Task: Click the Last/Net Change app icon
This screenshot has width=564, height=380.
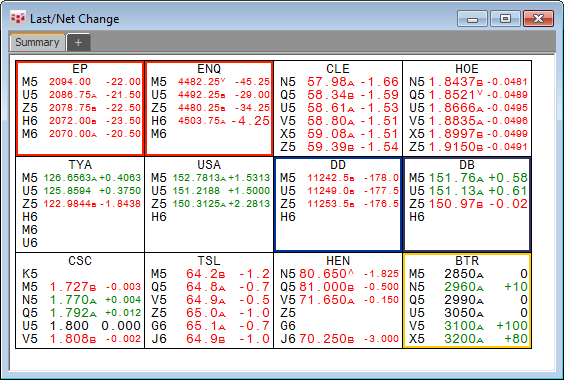Action: coord(18,18)
